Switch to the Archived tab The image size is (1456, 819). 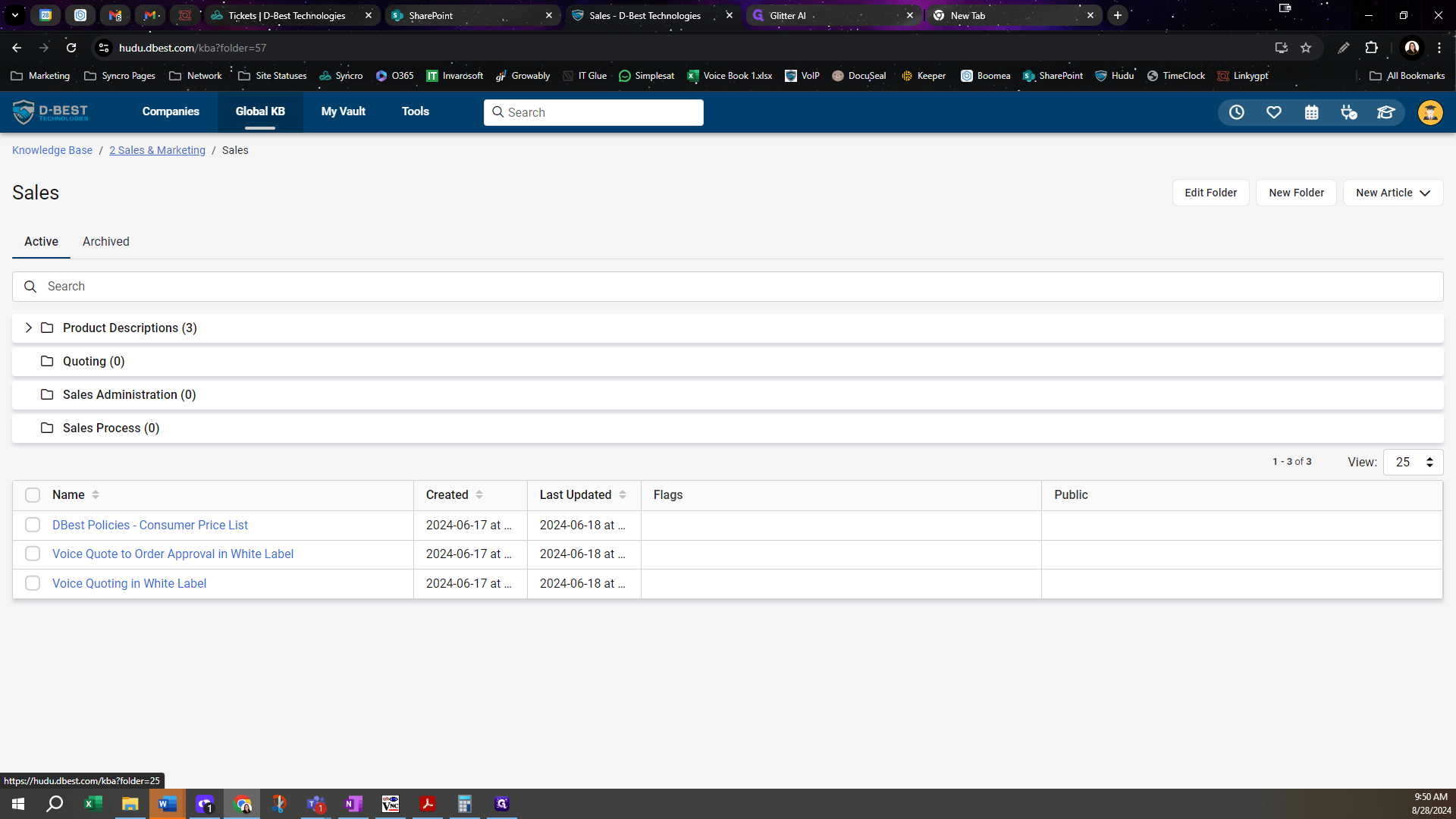(105, 241)
